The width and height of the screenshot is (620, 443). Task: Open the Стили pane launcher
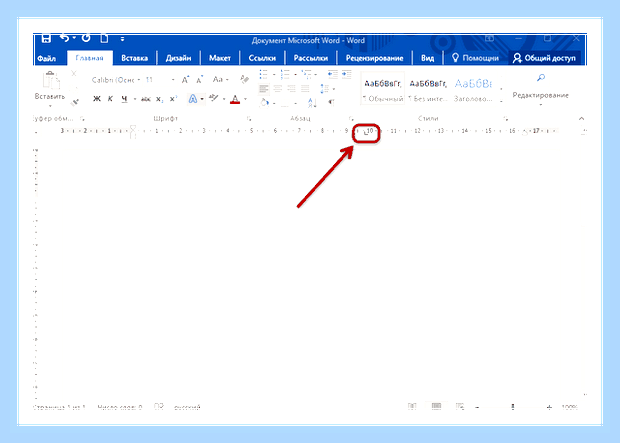click(505, 118)
